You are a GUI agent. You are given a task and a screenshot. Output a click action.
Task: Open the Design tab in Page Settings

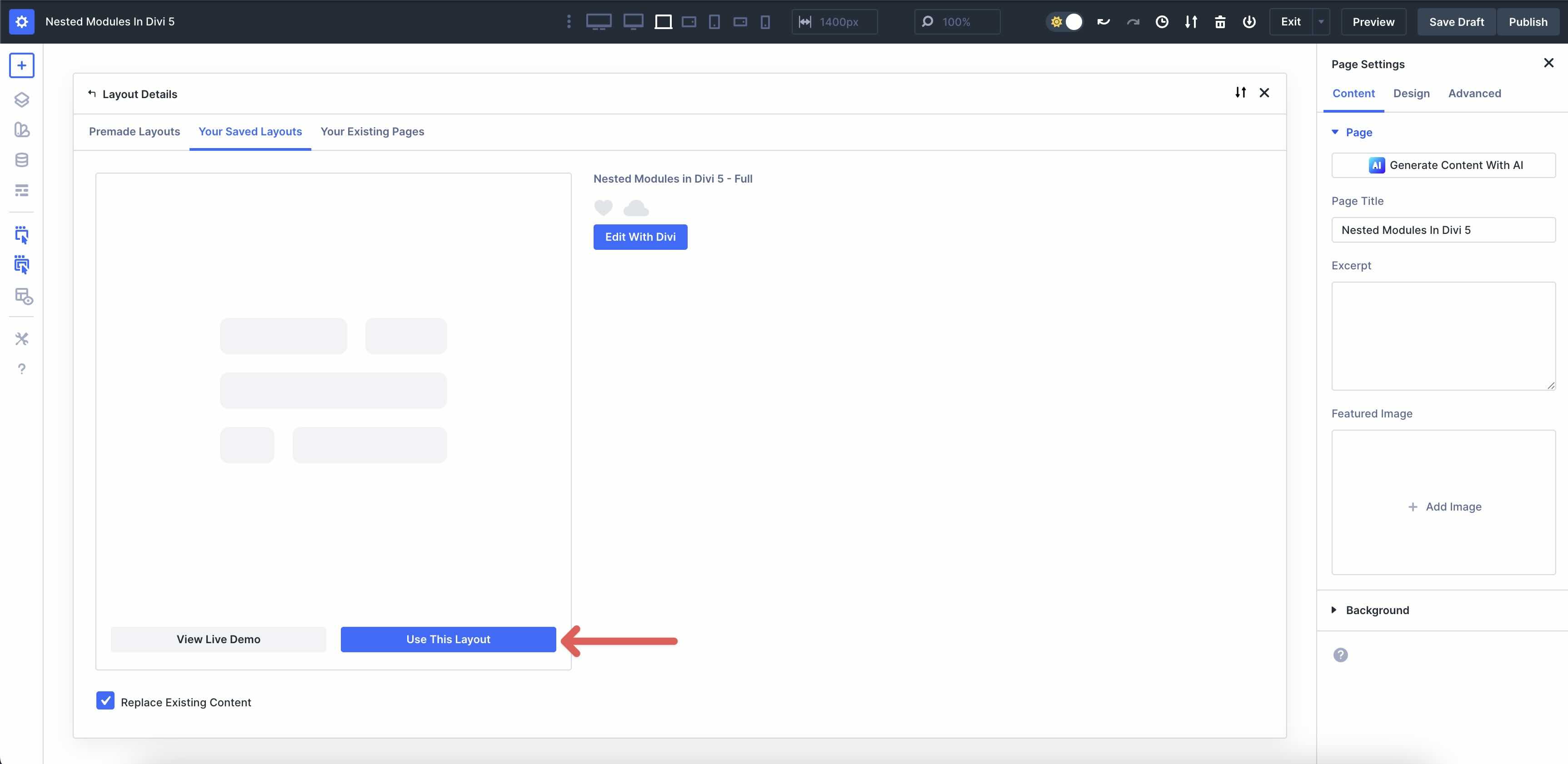click(1412, 93)
